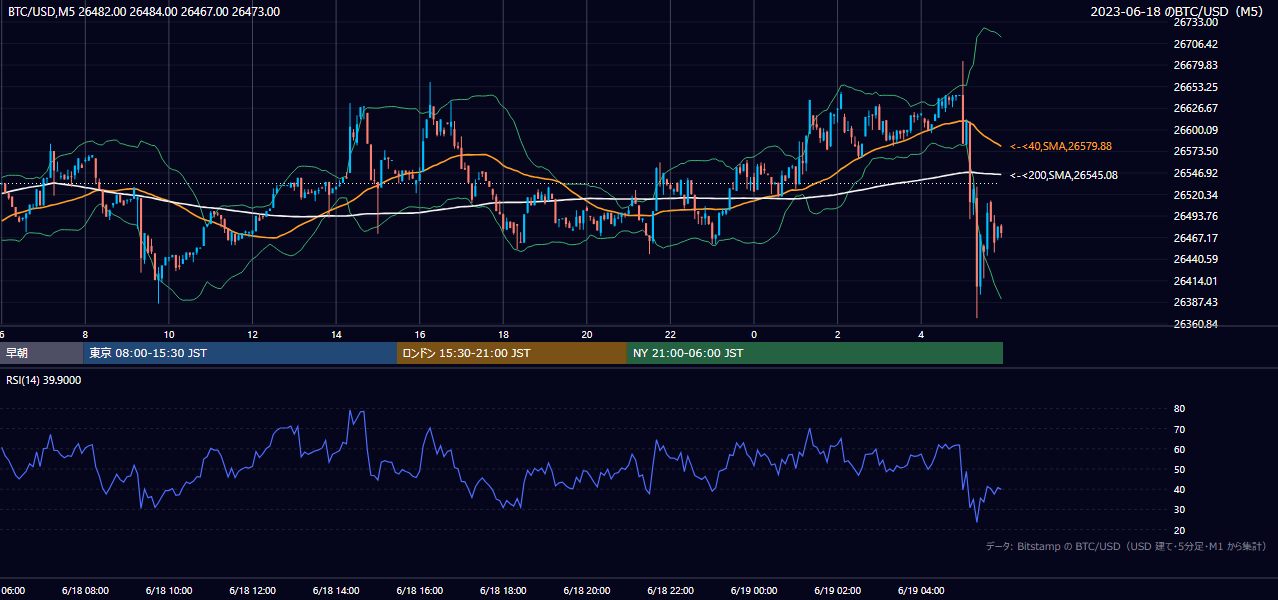The width and height of the screenshot is (1278, 600).
Task: Click hour tick 8 under price chart
Action: (x=85, y=335)
